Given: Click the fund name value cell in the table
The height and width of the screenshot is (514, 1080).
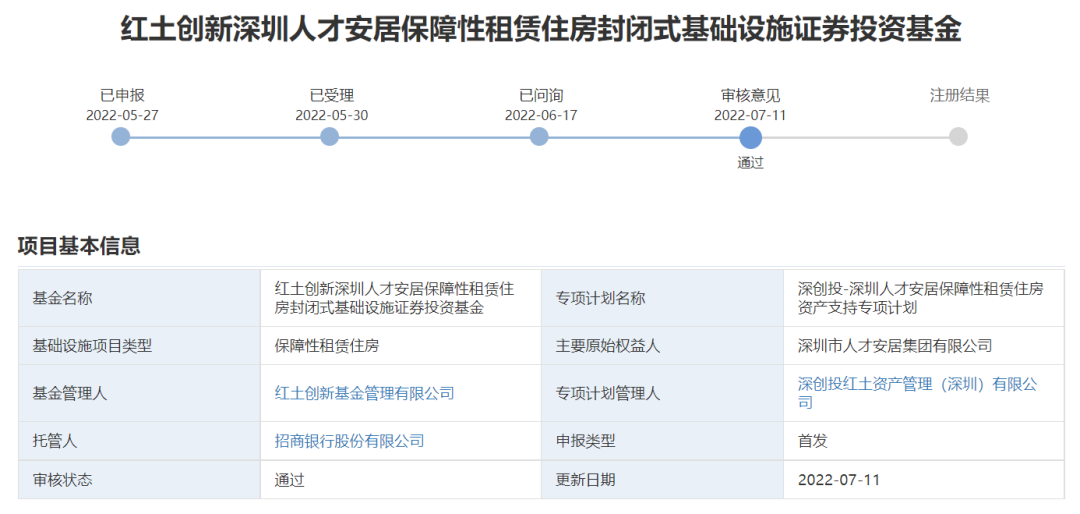Looking at the screenshot, I should click(x=401, y=298).
